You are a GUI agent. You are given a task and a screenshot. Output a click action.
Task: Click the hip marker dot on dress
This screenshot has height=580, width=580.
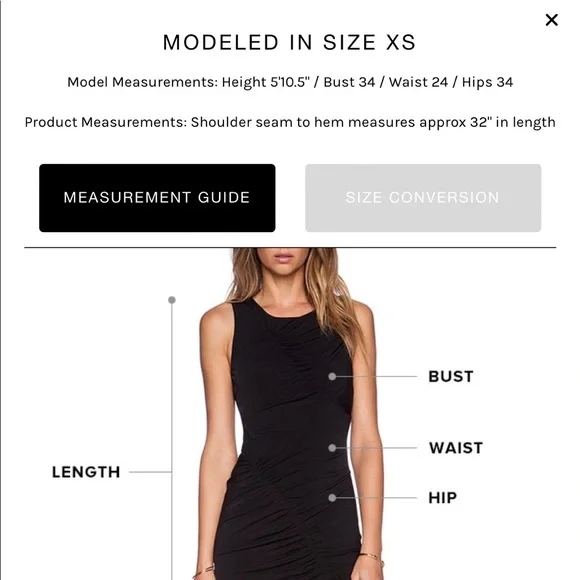(x=332, y=498)
